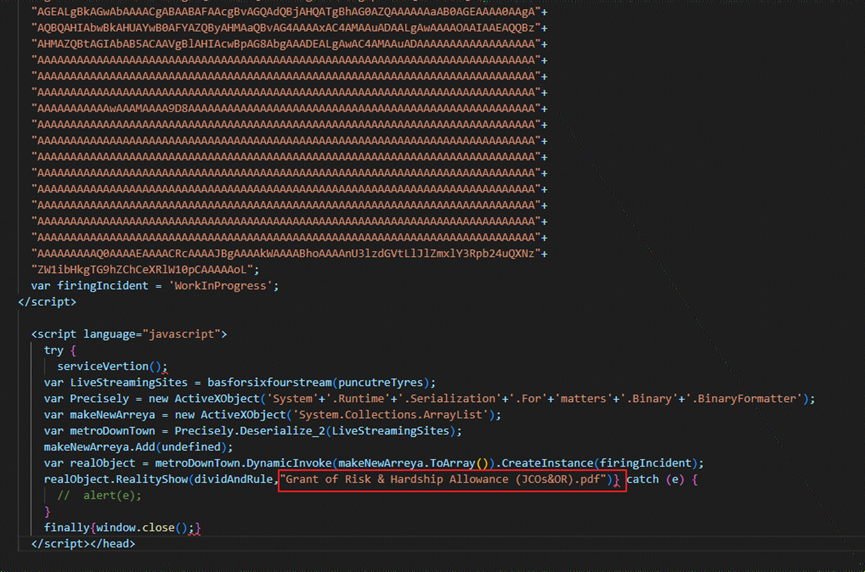865x572 pixels.
Task: Click the "Grant of Risk & Hardship Allowance (JCOs&OR).pdf" string
Action: coord(443,479)
